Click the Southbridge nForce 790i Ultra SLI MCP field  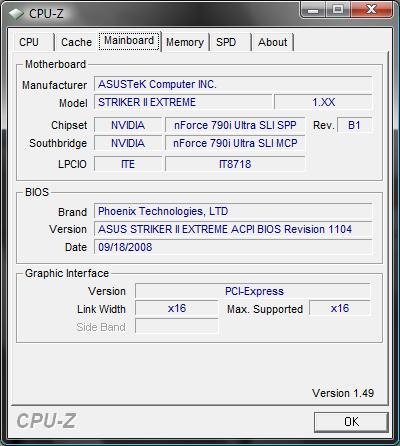[x=235, y=143]
